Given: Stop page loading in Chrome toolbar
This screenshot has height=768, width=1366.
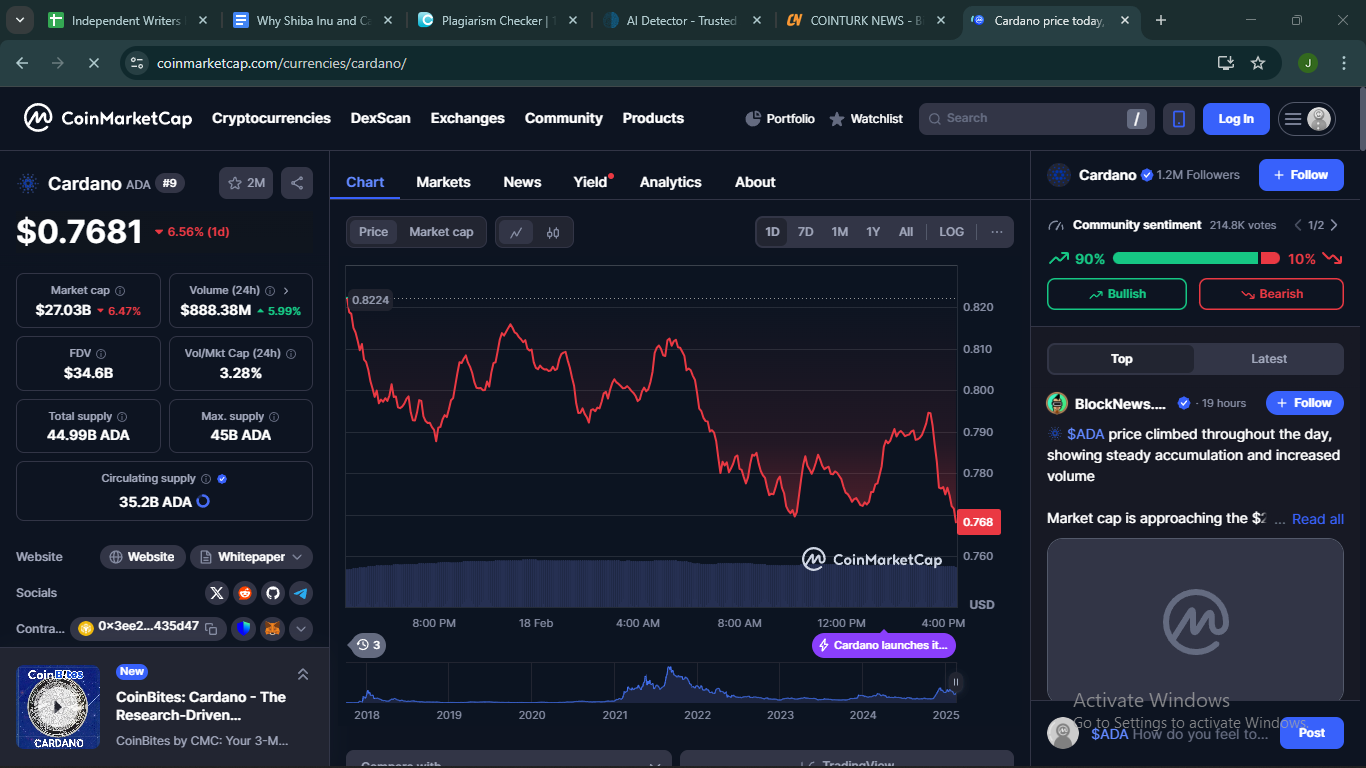Looking at the screenshot, I should coord(93,63).
